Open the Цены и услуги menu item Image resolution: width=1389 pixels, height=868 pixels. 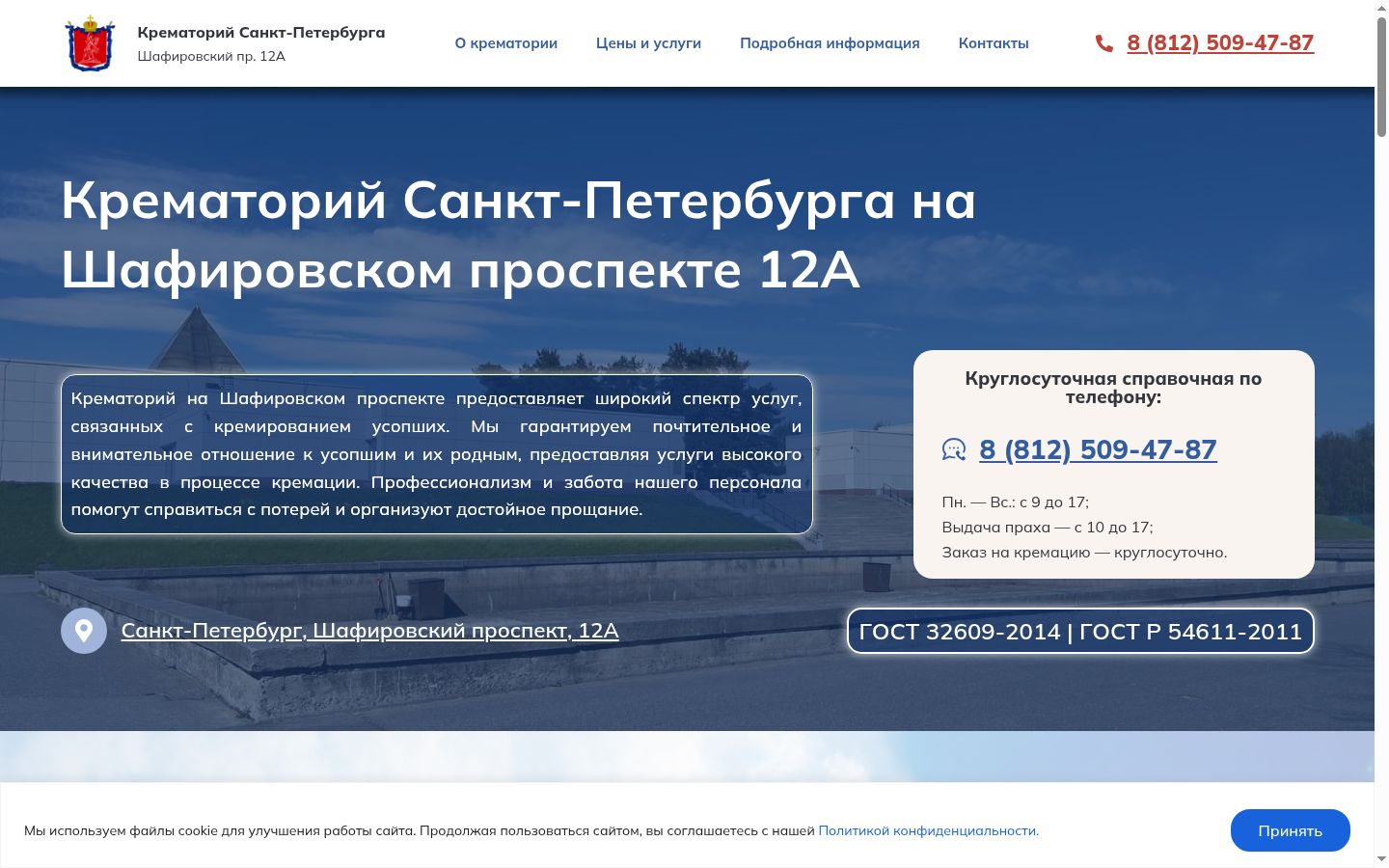pos(648,43)
